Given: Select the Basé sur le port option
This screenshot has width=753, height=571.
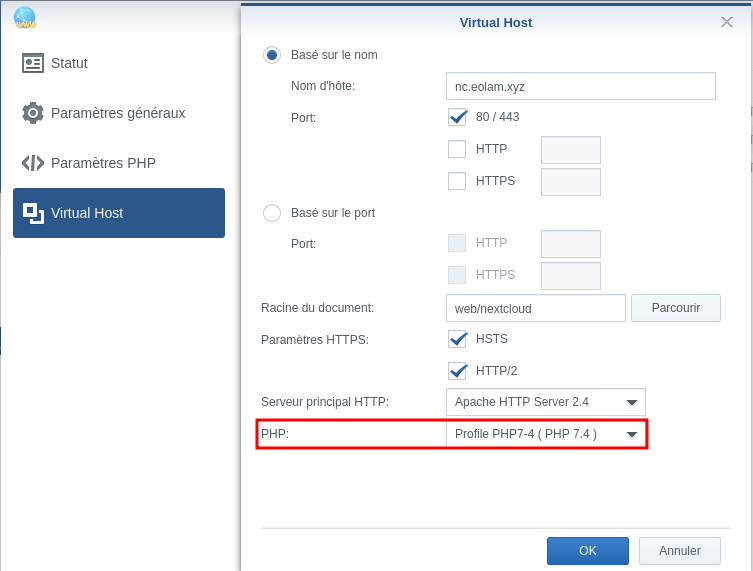Looking at the screenshot, I should [272, 213].
